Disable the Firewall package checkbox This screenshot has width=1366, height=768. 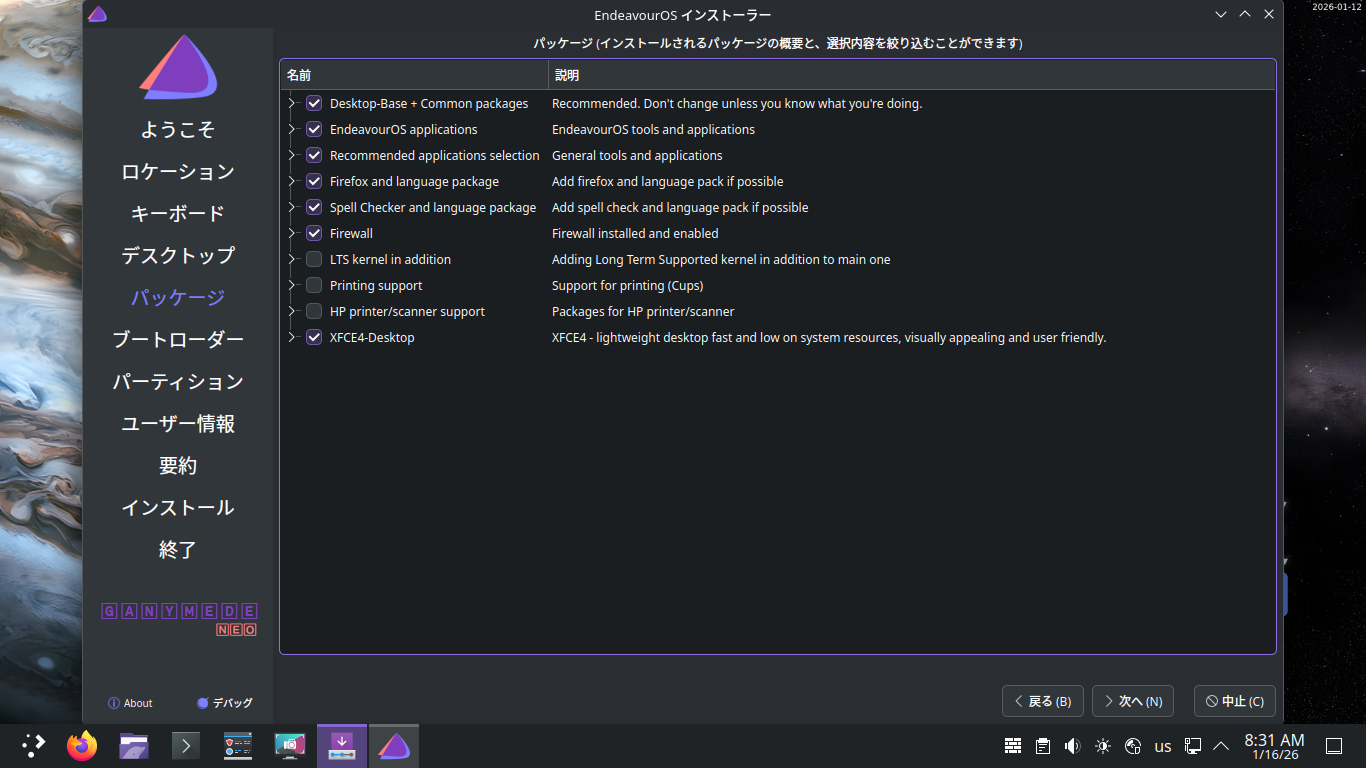click(x=314, y=233)
